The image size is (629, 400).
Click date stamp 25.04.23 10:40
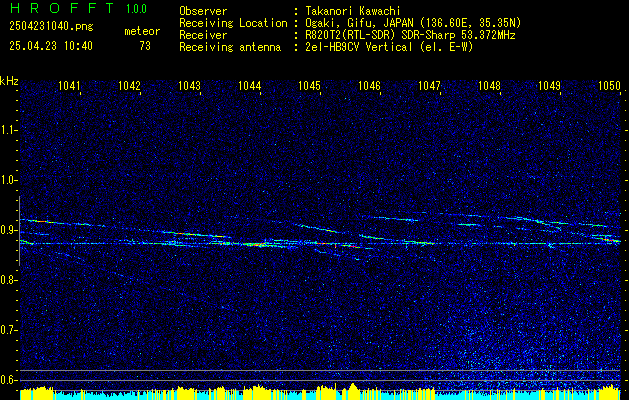point(51,46)
